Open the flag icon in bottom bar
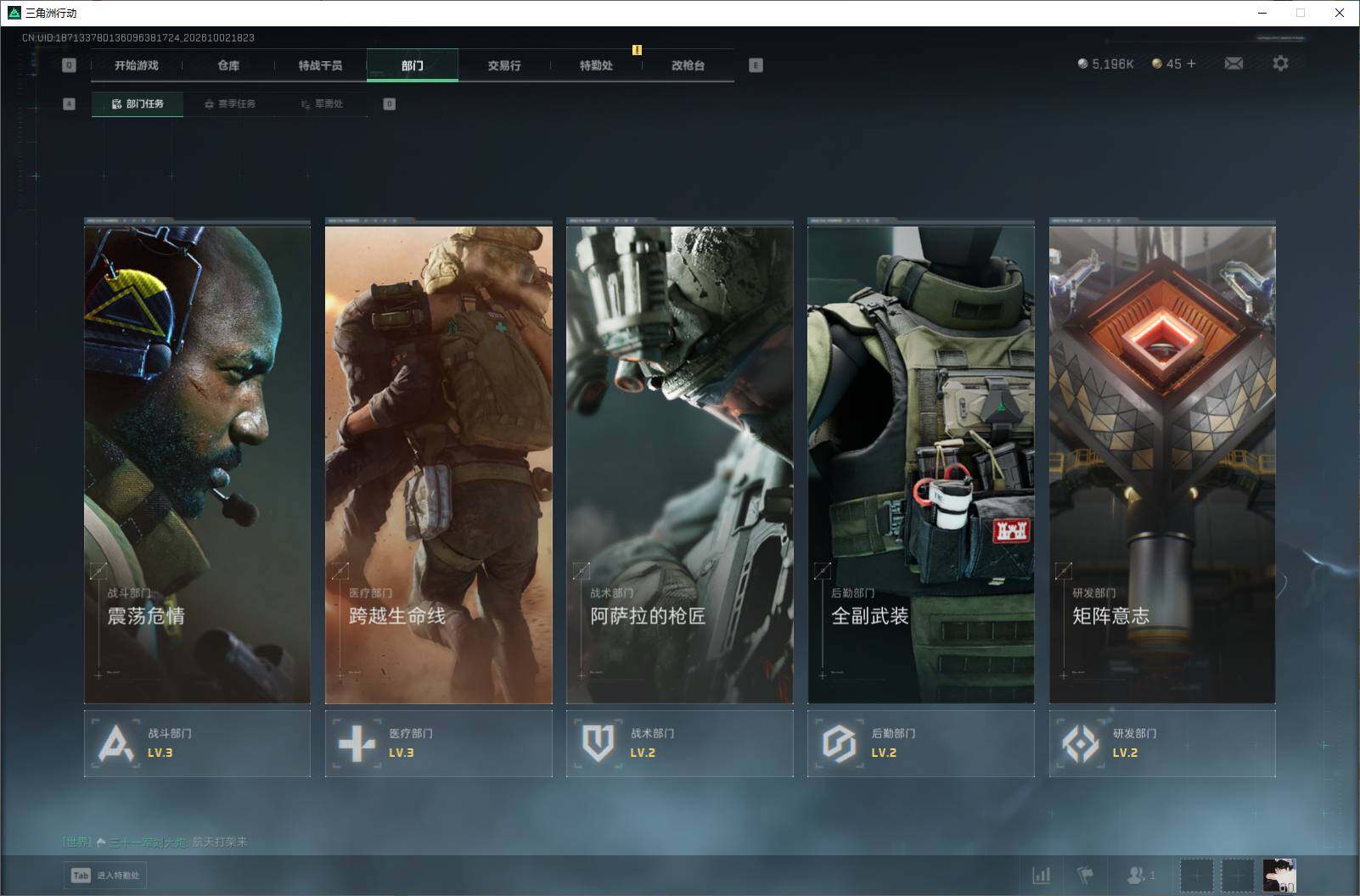The height and width of the screenshot is (896, 1360). point(1086,875)
